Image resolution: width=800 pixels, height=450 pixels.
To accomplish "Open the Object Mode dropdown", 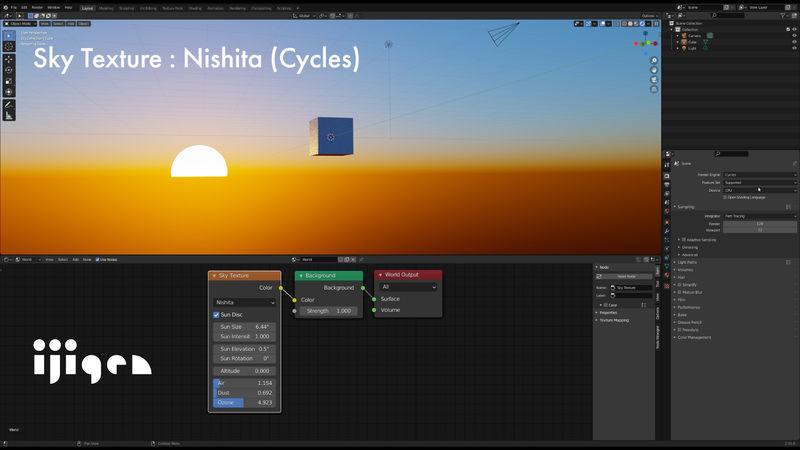I will [20, 23].
